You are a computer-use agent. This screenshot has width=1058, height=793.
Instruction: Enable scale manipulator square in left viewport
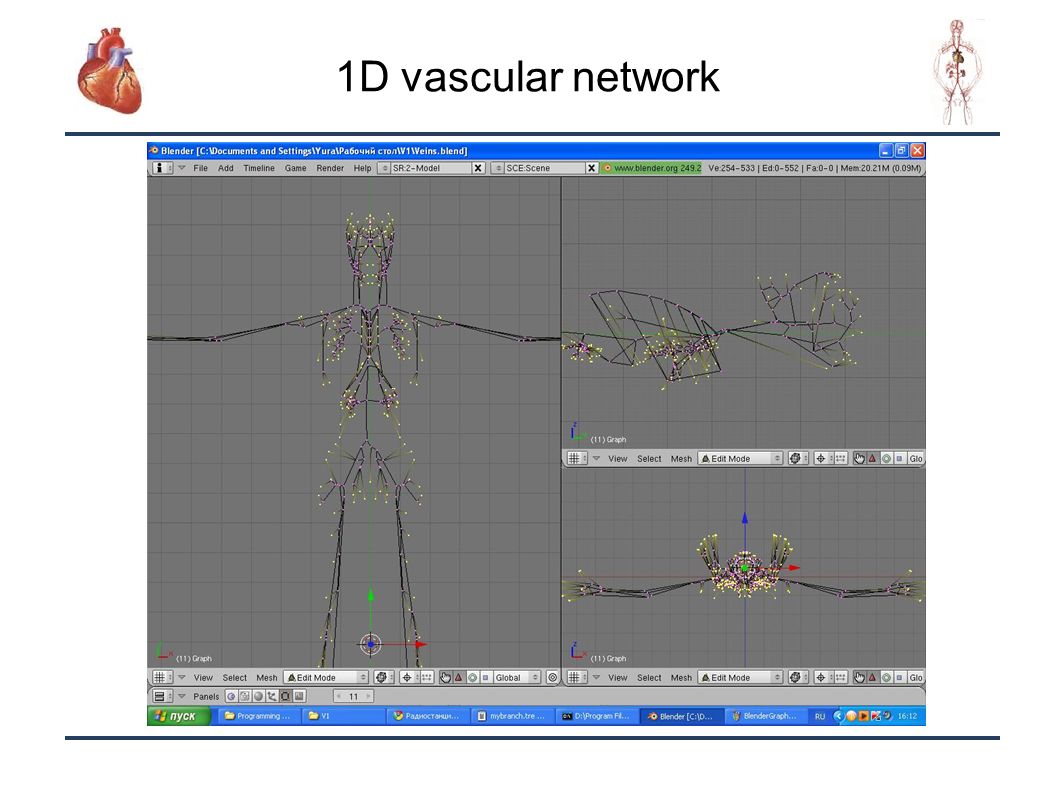[486, 677]
